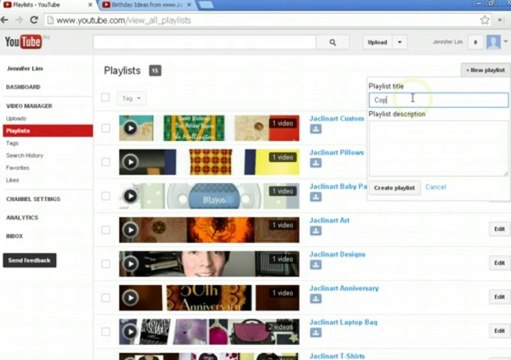This screenshot has height=360, width=511.
Task: Check the Jaclinart Pillows row checkbox
Action: 106,162
